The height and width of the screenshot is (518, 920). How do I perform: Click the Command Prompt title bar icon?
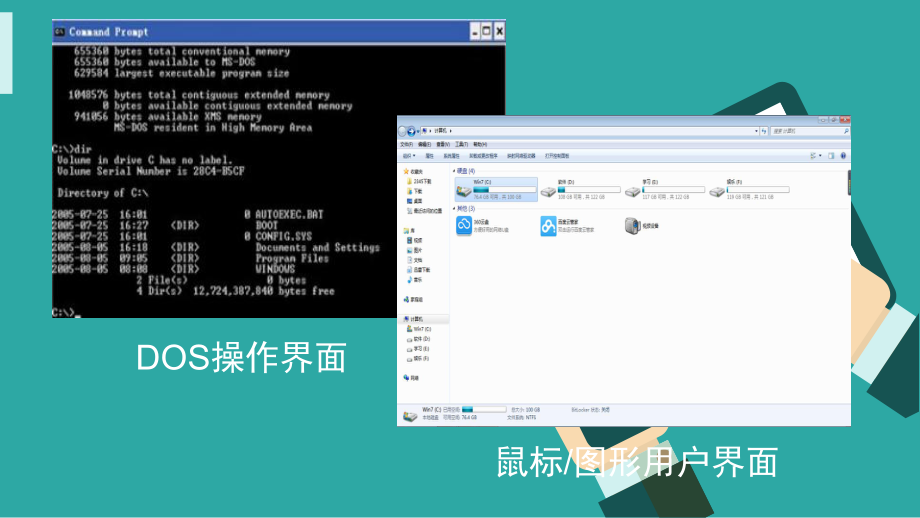(x=59, y=32)
